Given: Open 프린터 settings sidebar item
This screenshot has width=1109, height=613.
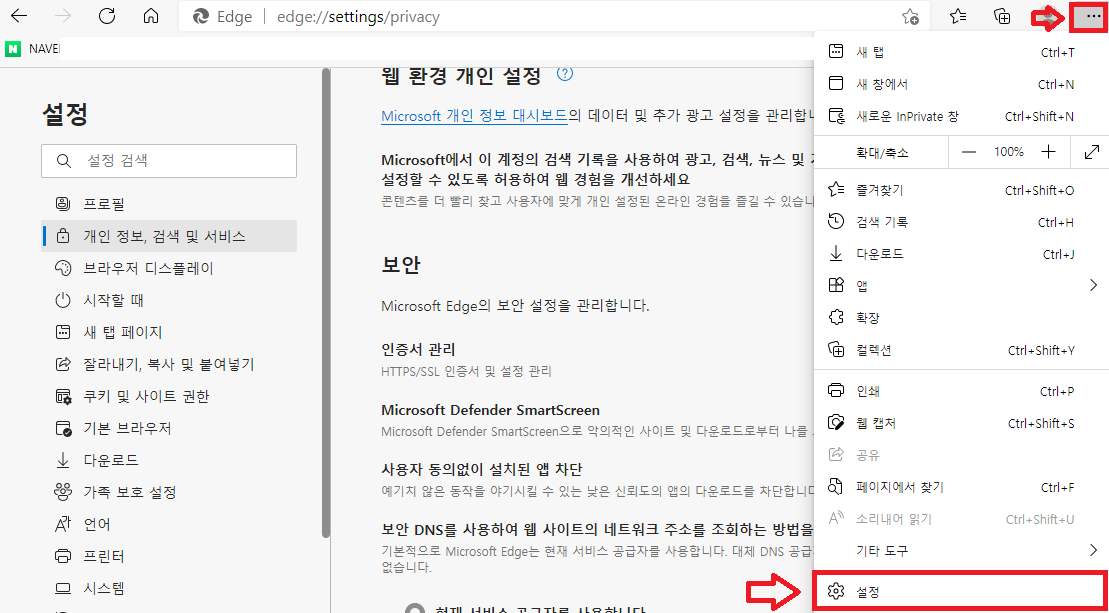Looking at the screenshot, I should tap(169, 556).
